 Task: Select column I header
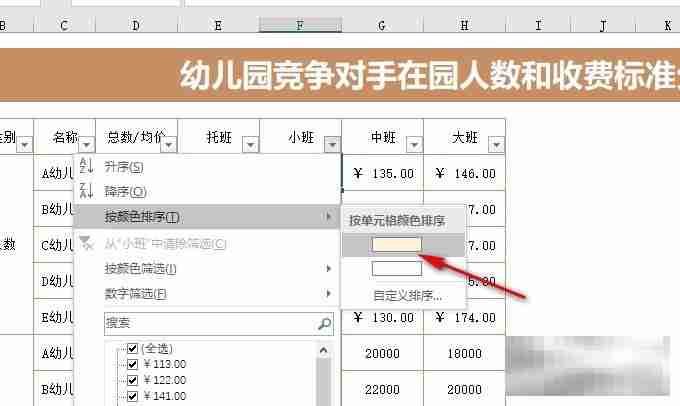(539, 25)
